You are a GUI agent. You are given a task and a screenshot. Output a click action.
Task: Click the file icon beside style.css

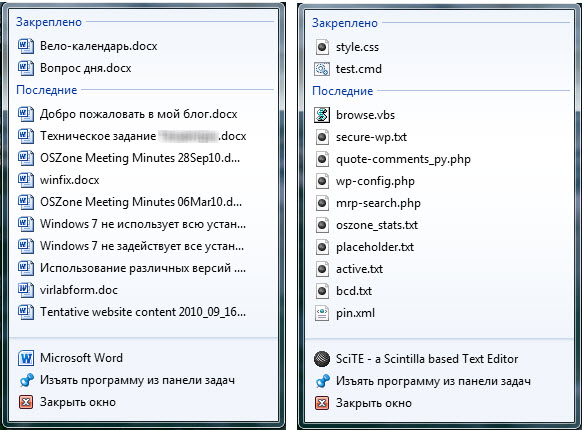(x=322, y=47)
